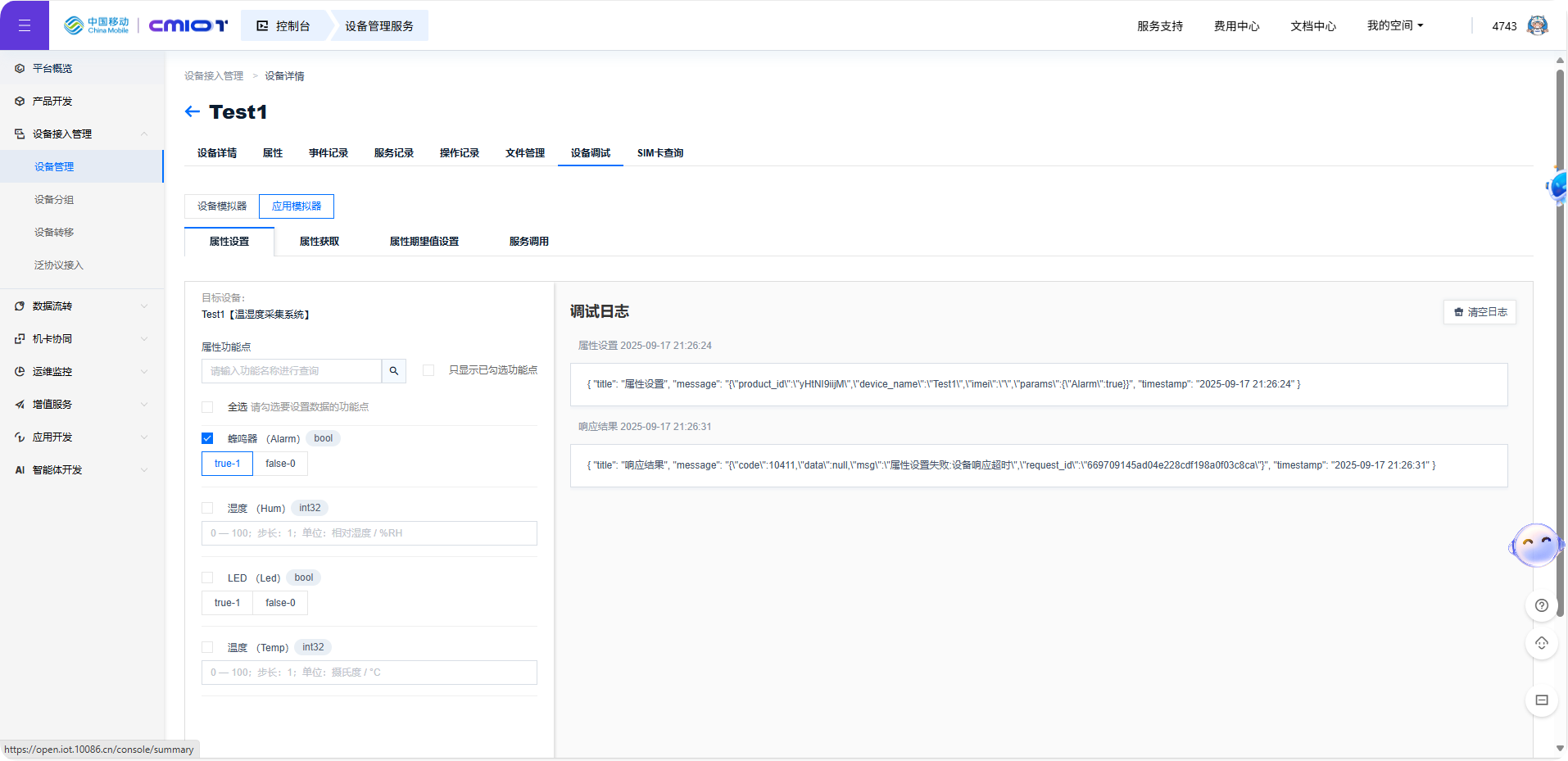The width and height of the screenshot is (1568, 761).
Task: Click the back arrow next to Test1
Action: click(x=192, y=111)
